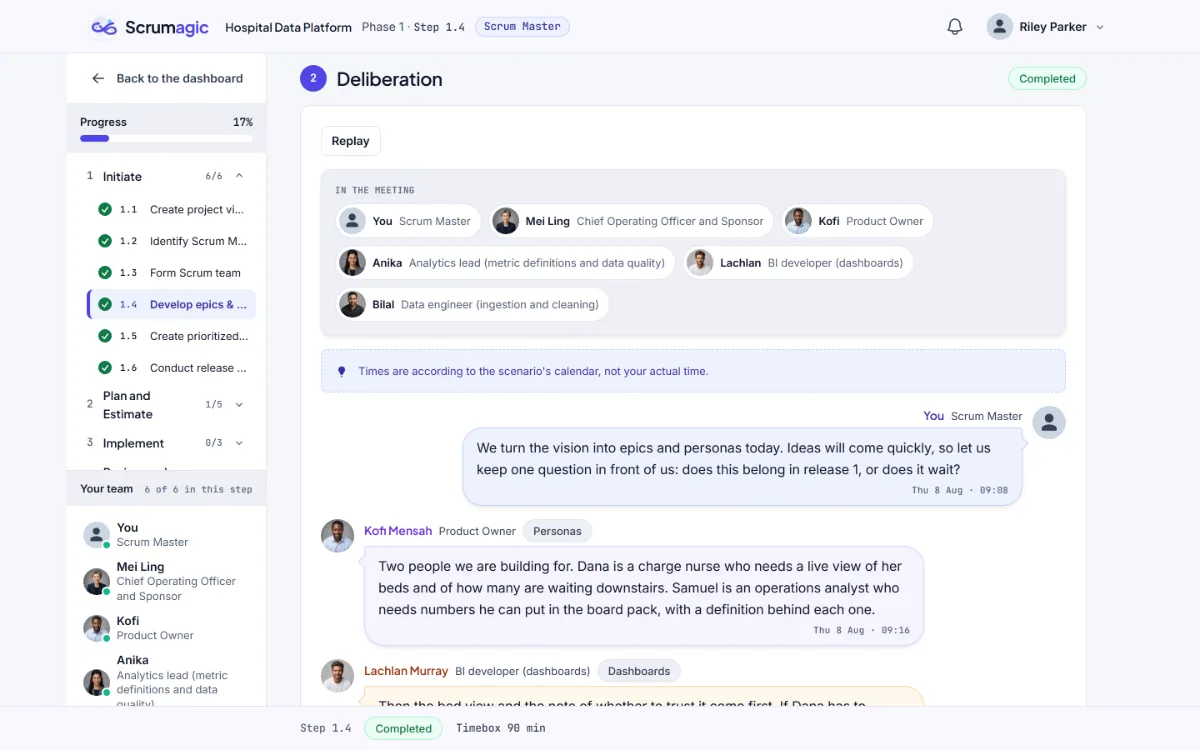The width and height of the screenshot is (1200, 750).
Task: Open step 1.2 Identify Scrum Master
Action: pos(171,241)
